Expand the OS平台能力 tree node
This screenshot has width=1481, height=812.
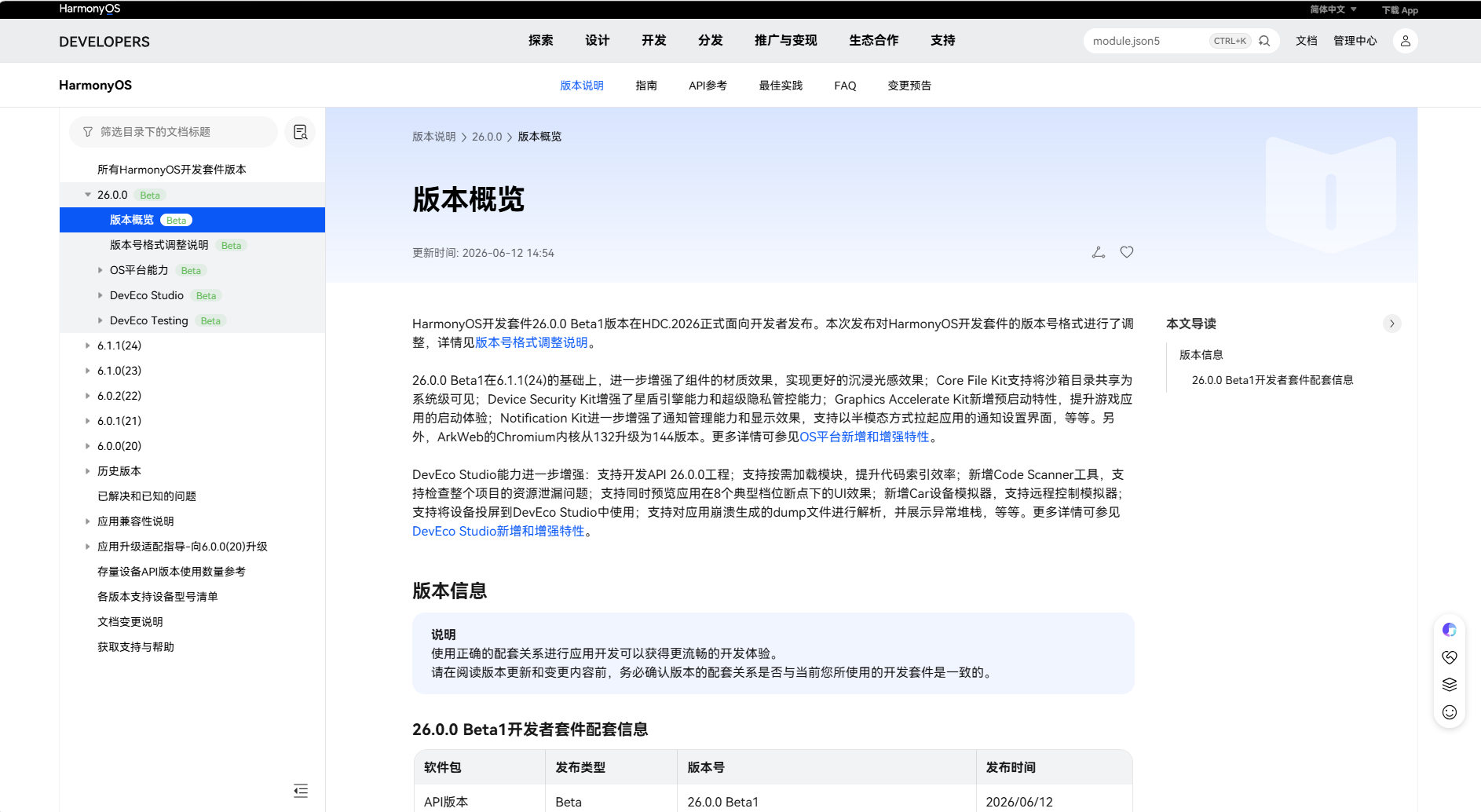(100, 270)
